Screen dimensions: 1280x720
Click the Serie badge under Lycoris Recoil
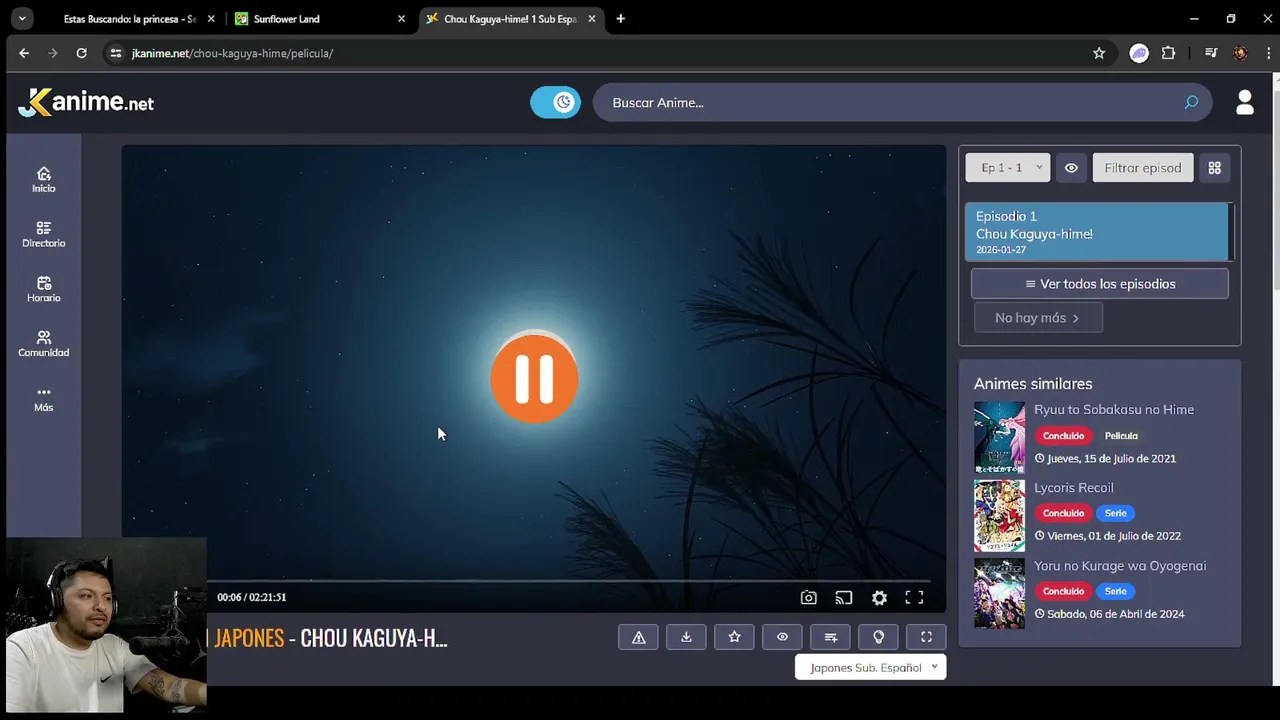click(x=1115, y=513)
